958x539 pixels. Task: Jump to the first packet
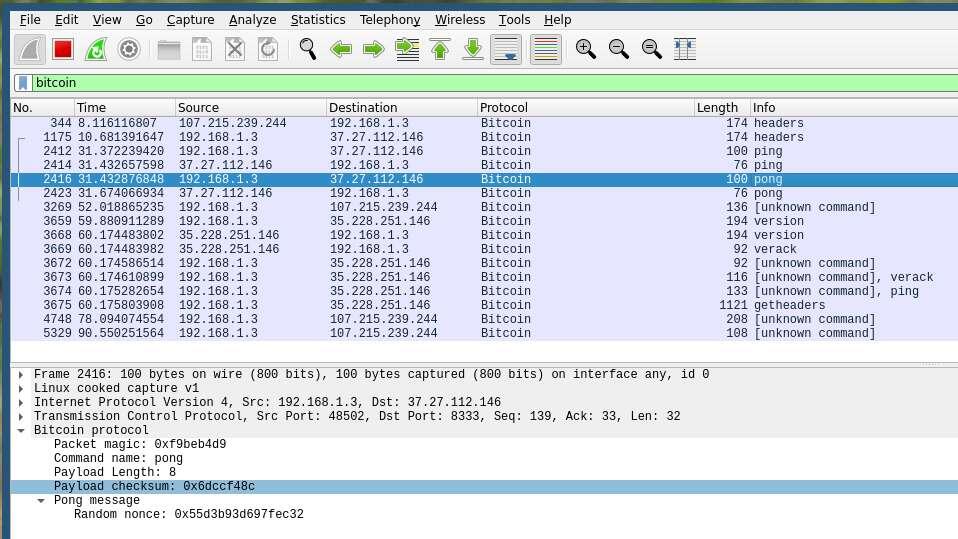click(x=440, y=50)
